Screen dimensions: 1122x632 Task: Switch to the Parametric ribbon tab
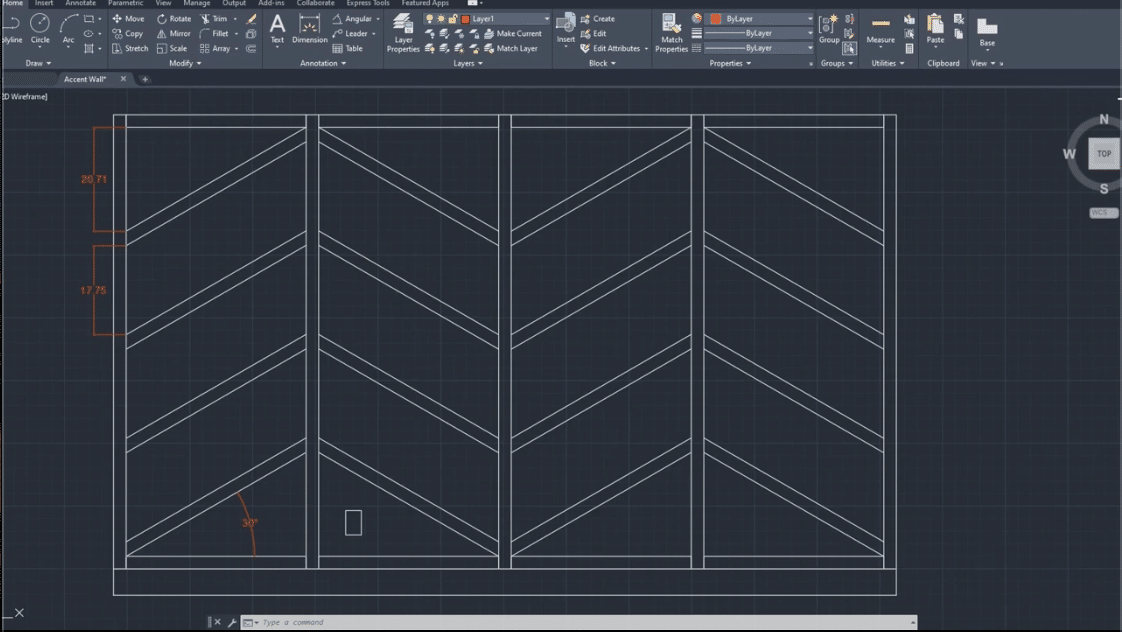[x=125, y=3]
